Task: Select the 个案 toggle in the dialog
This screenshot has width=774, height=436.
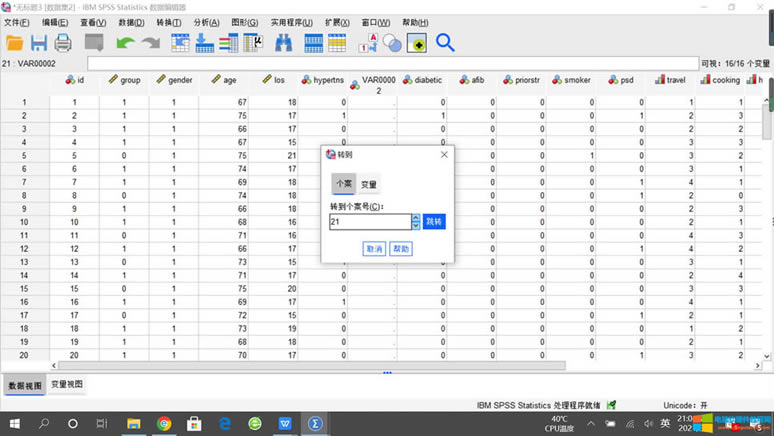Action: (x=343, y=184)
